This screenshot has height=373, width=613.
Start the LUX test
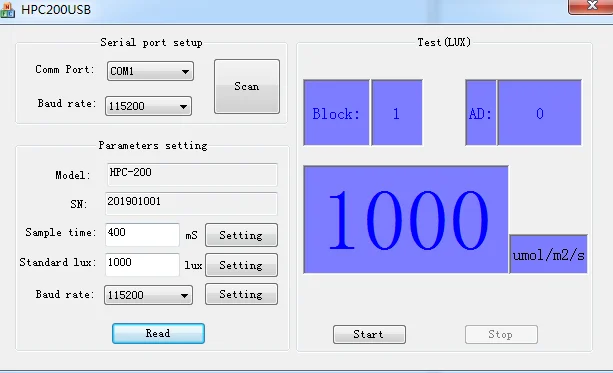[369, 335]
